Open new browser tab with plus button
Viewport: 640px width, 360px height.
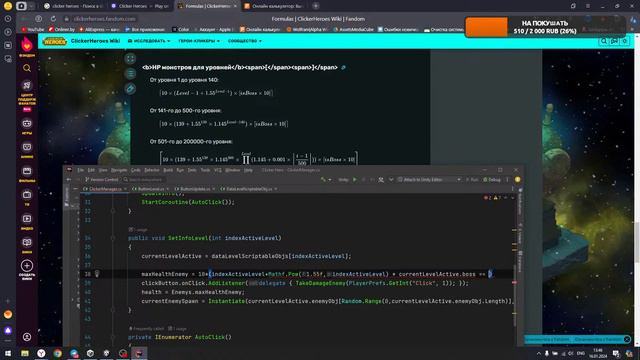point(316,6)
